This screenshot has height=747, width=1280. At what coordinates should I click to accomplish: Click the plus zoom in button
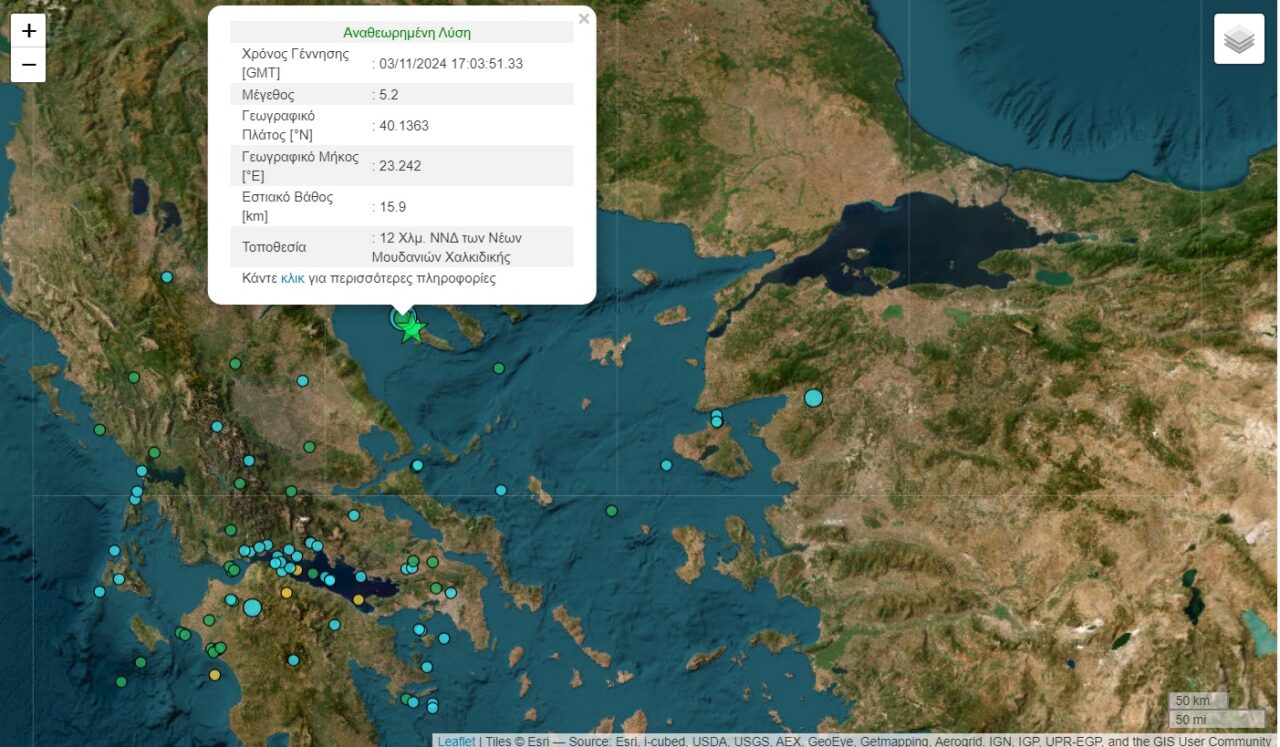(28, 31)
